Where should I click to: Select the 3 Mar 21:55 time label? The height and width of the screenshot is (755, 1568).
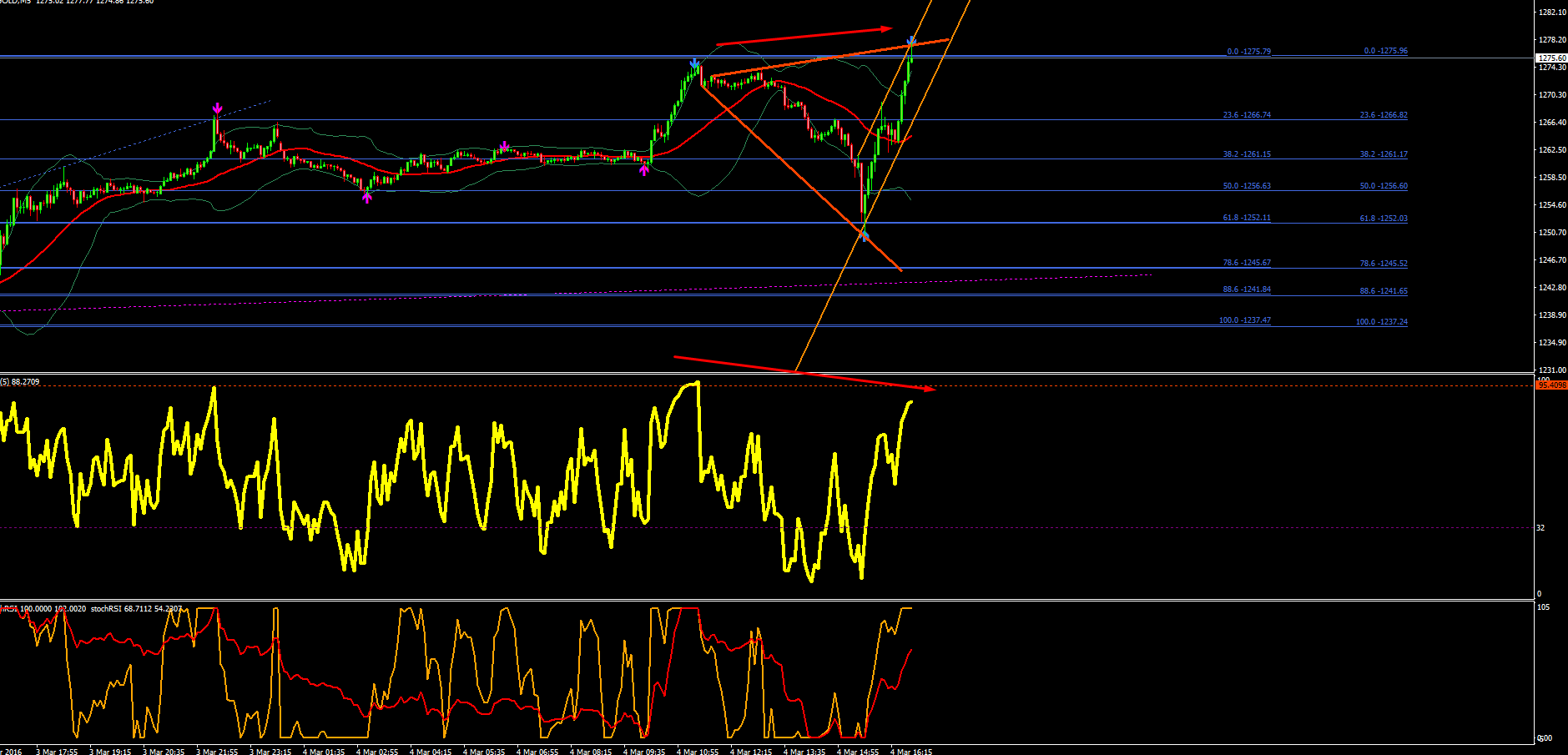[x=217, y=752]
